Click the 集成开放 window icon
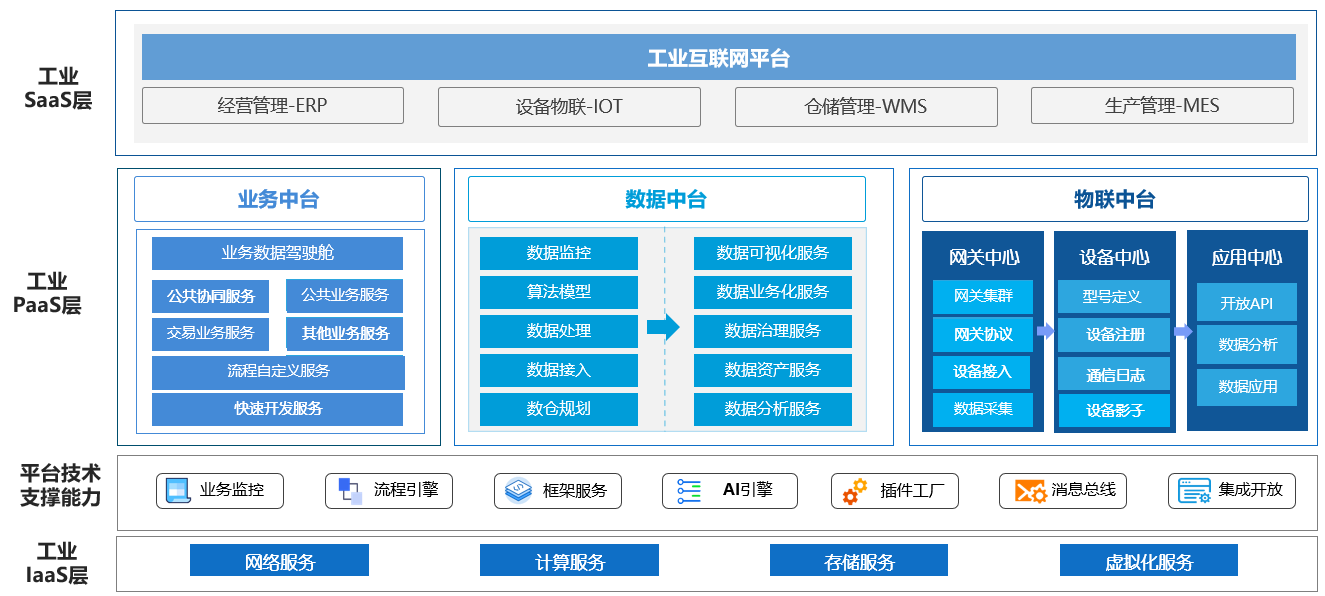Screen dimensions: 1325x596 pos(1195,490)
